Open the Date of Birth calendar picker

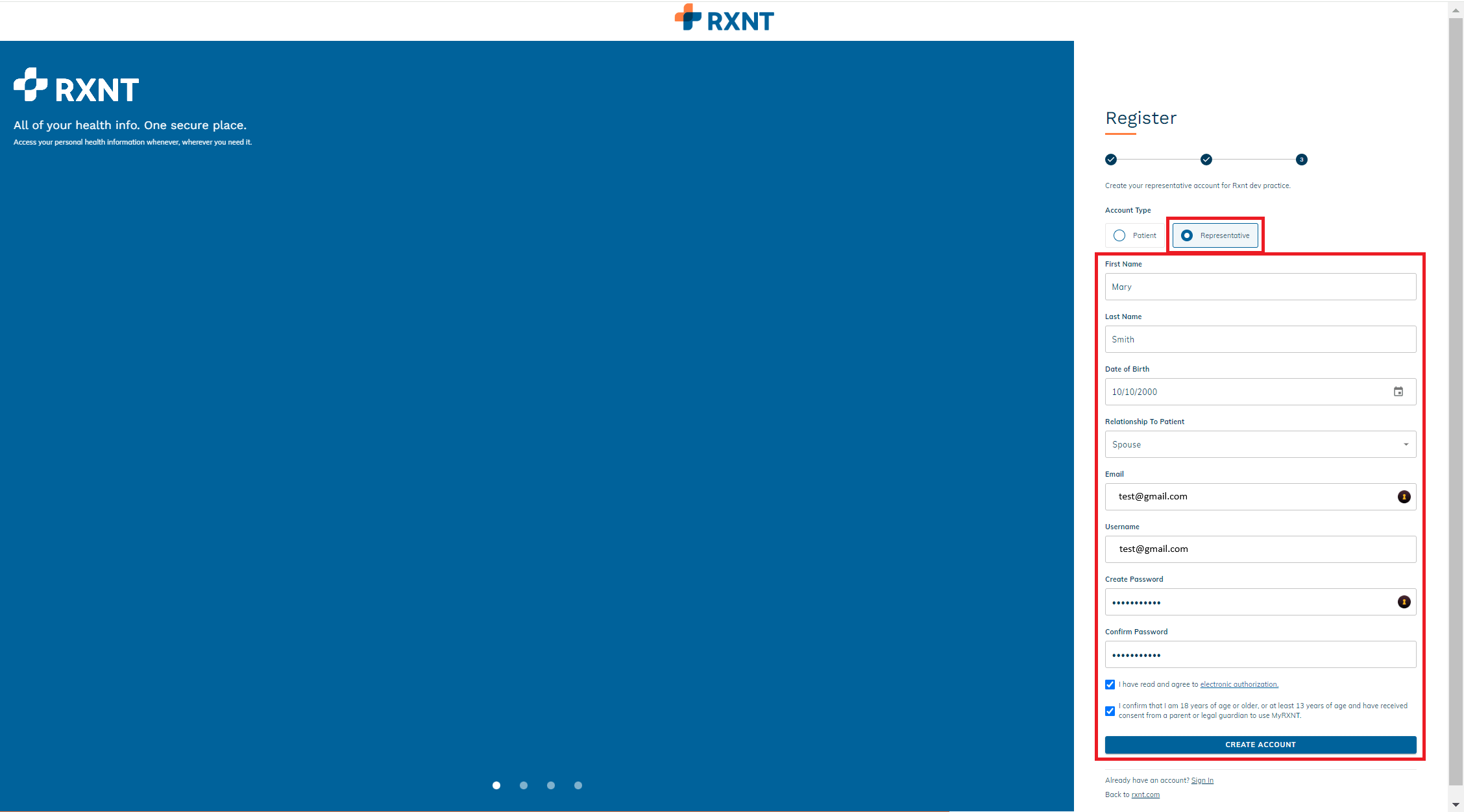pyautogui.click(x=1398, y=392)
